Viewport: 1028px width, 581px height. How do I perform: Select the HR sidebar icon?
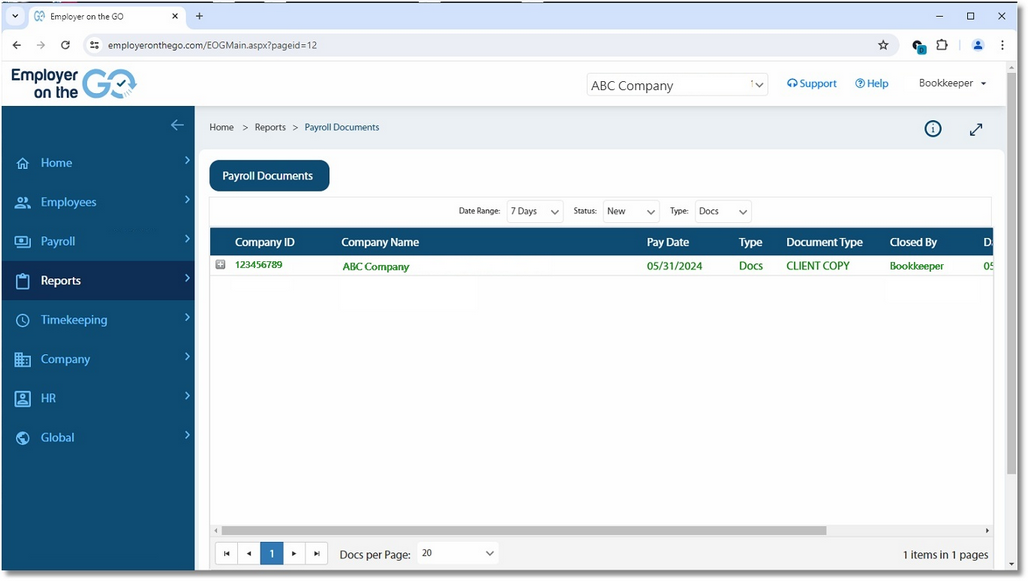coord(23,398)
